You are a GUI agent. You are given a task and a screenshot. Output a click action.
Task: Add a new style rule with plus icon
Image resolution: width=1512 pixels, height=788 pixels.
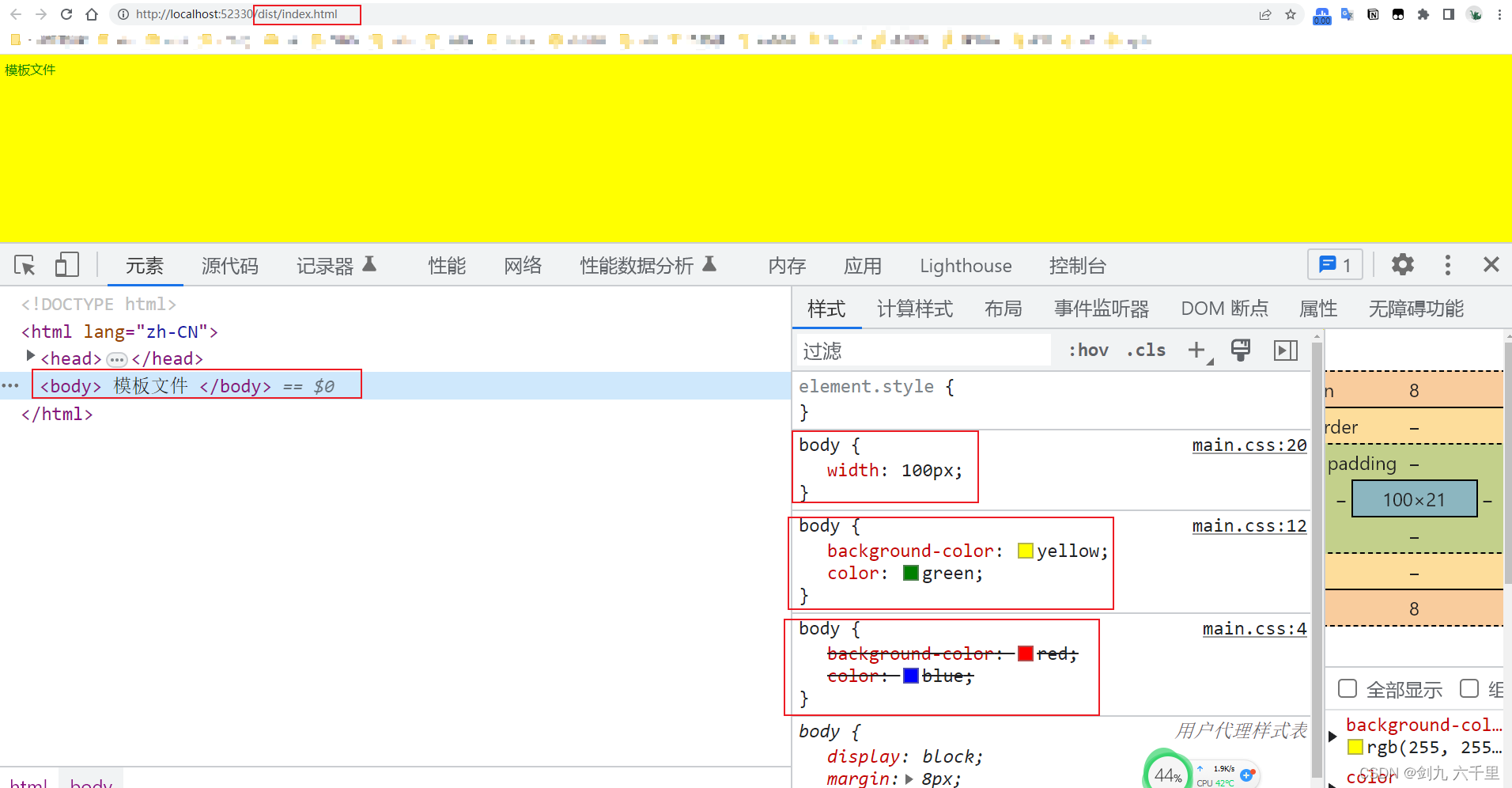1196,350
